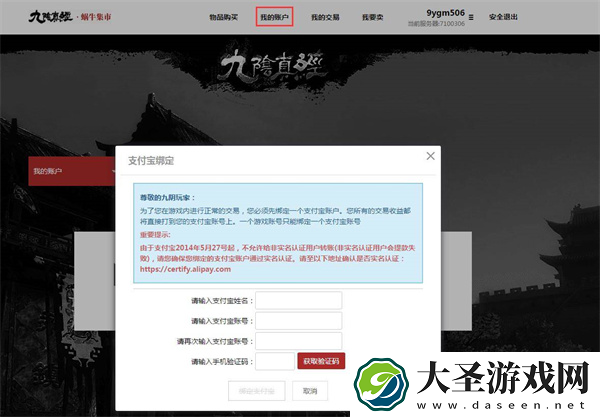
Task: Select 我要卖 in the top navigation
Action: [x=372, y=17]
